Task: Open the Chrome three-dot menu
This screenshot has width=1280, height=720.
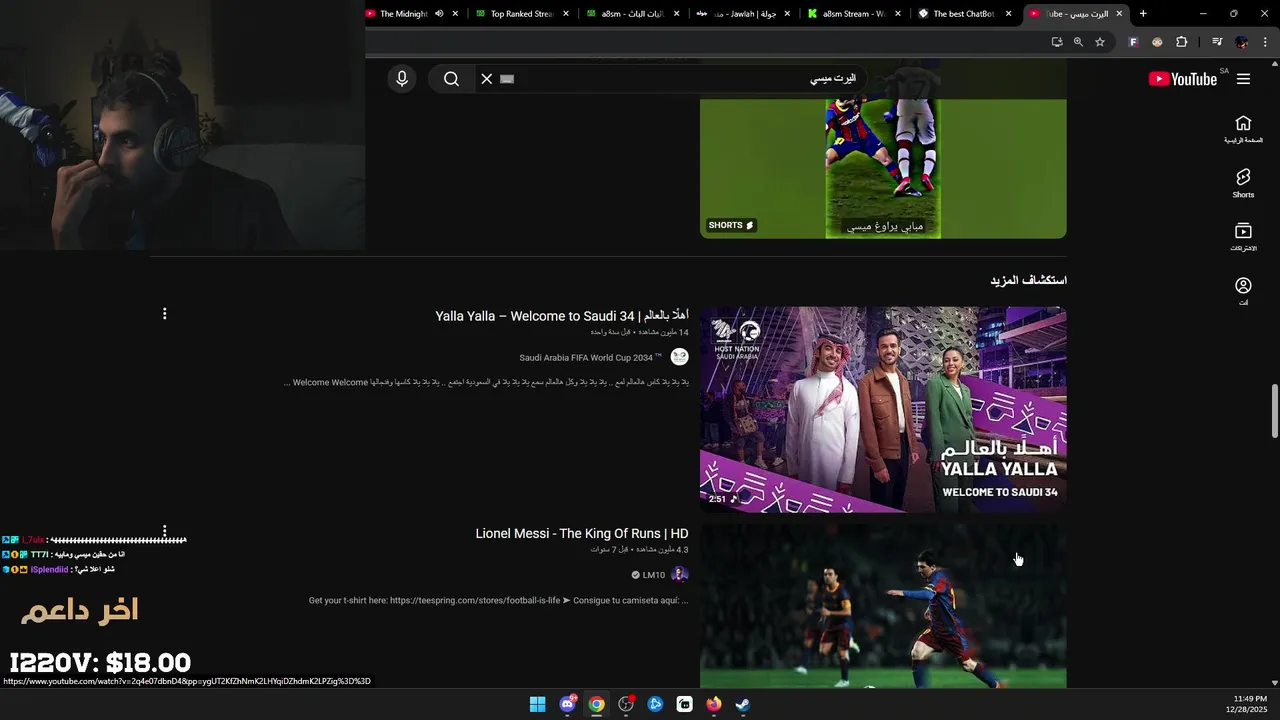Action: coord(1266,42)
